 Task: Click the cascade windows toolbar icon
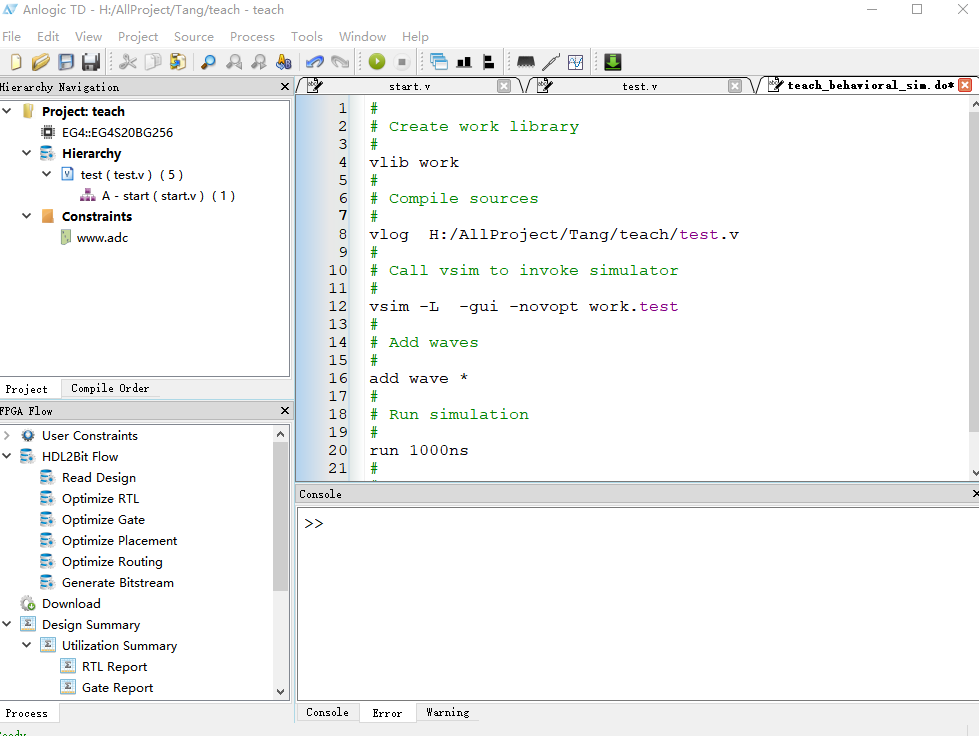coord(439,62)
